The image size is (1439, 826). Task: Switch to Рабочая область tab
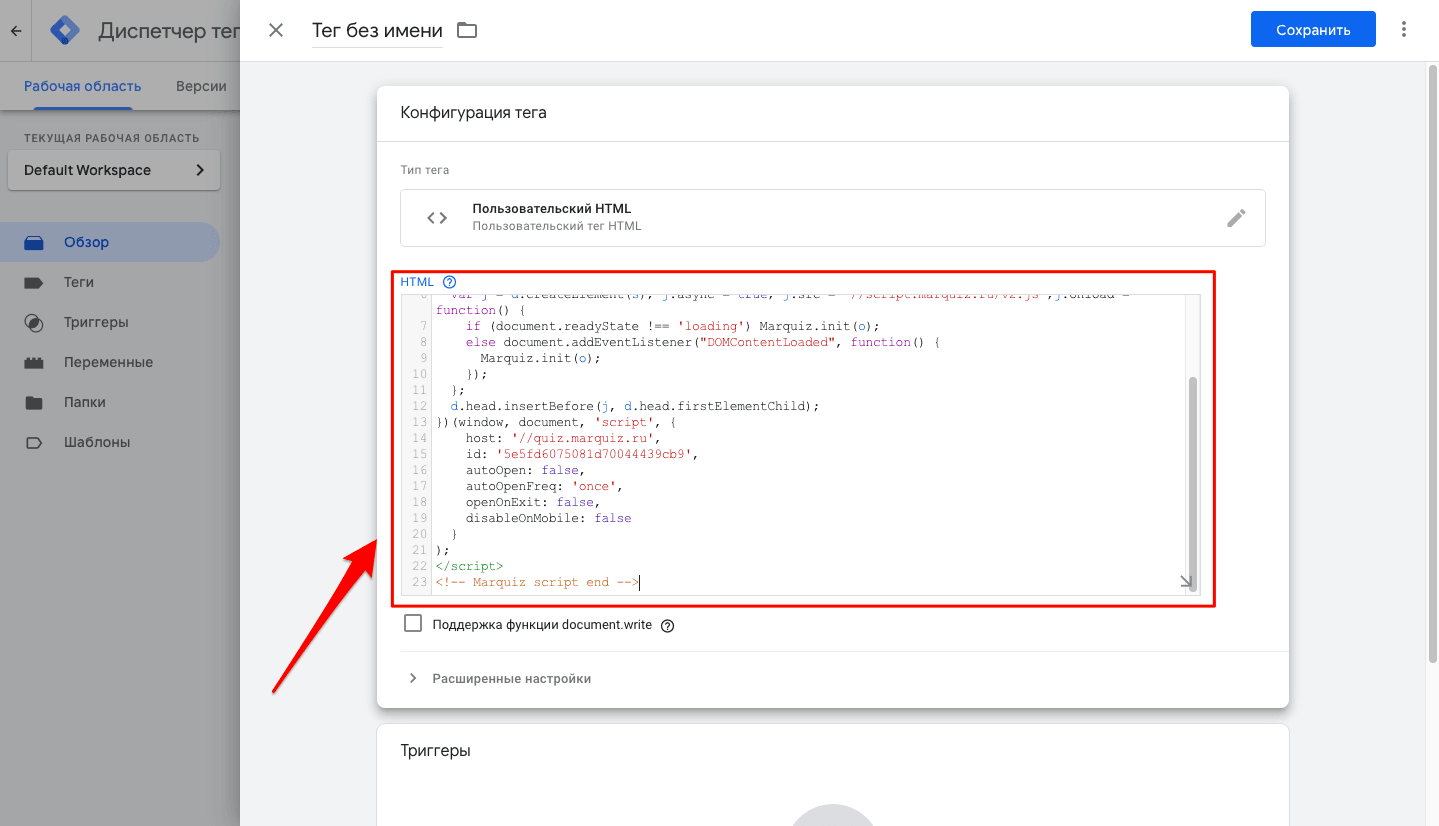pos(83,86)
